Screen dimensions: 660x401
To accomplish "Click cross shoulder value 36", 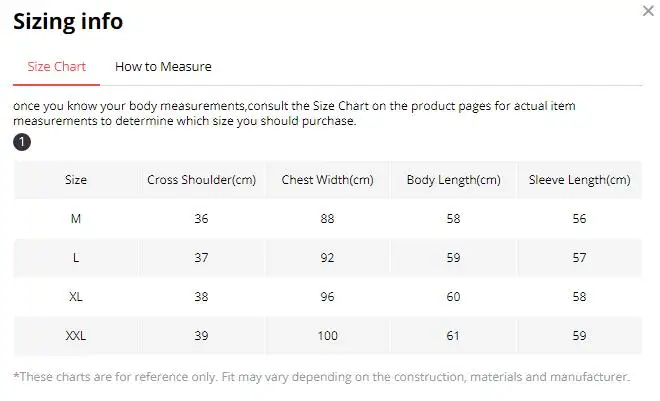I will (202, 219).
